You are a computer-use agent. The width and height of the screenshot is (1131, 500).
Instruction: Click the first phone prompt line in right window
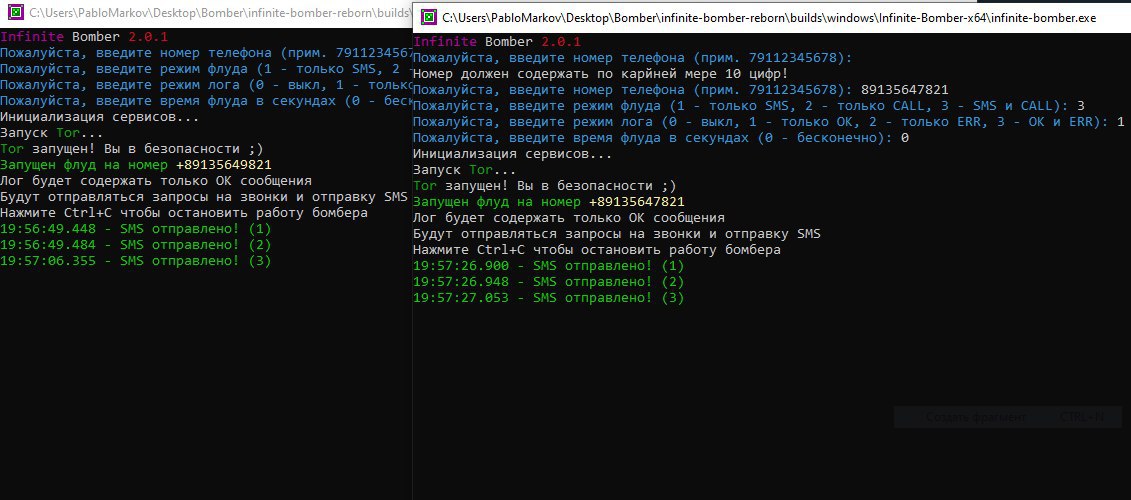tap(632, 58)
